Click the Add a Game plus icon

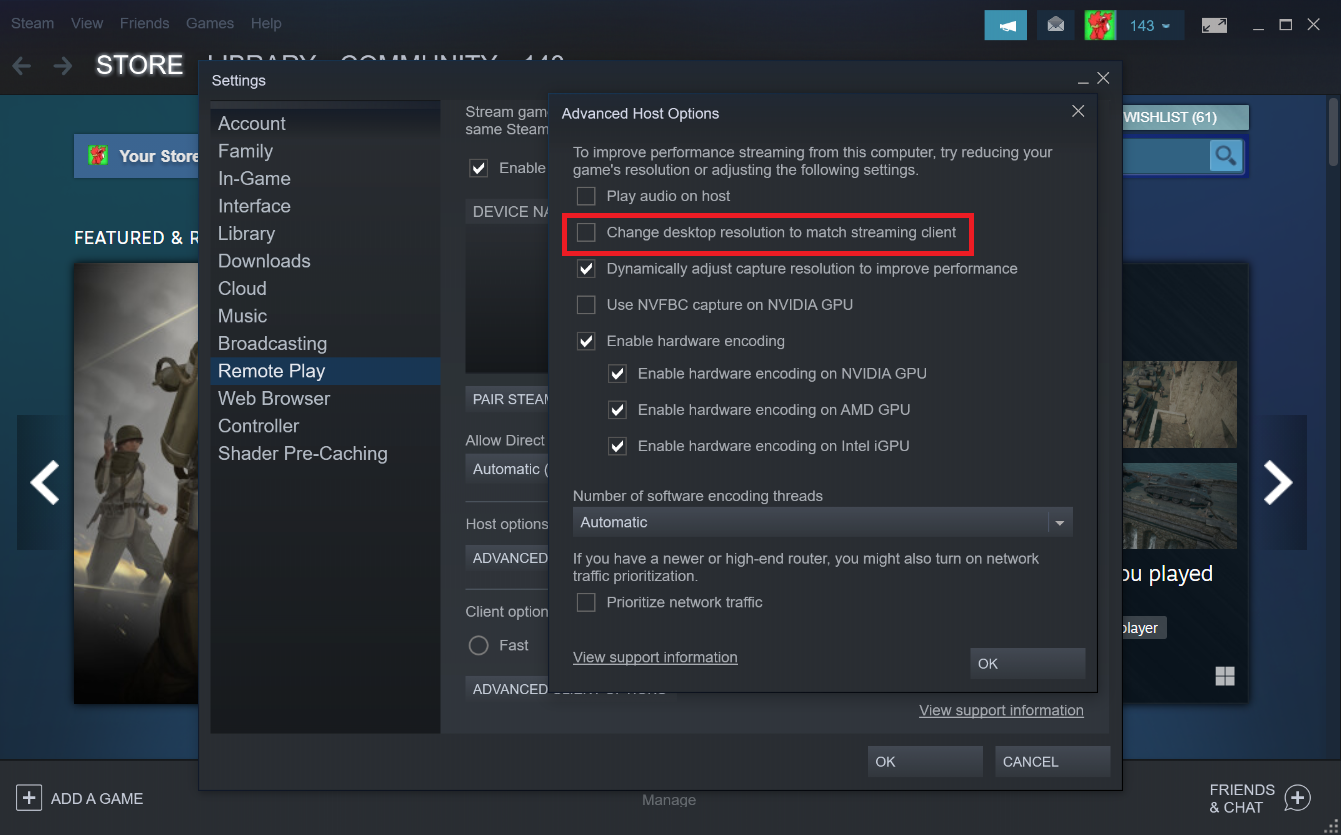coord(29,798)
